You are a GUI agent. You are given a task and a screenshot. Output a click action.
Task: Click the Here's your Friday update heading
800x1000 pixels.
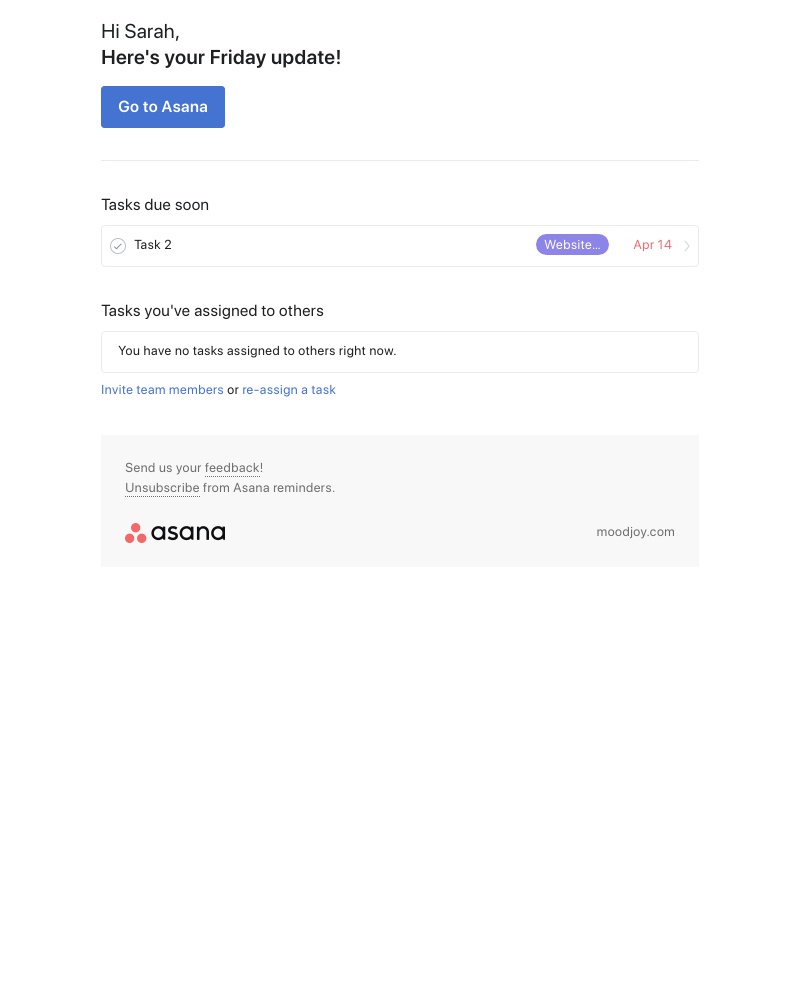click(x=221, y=57)
